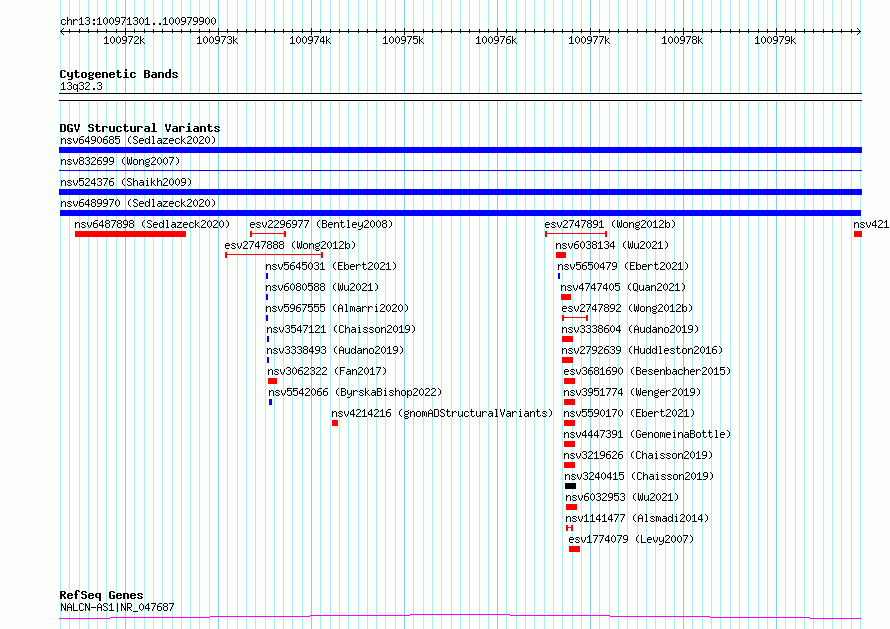
Task: Select the 13q32.3 band label
Action: (81, 86)
